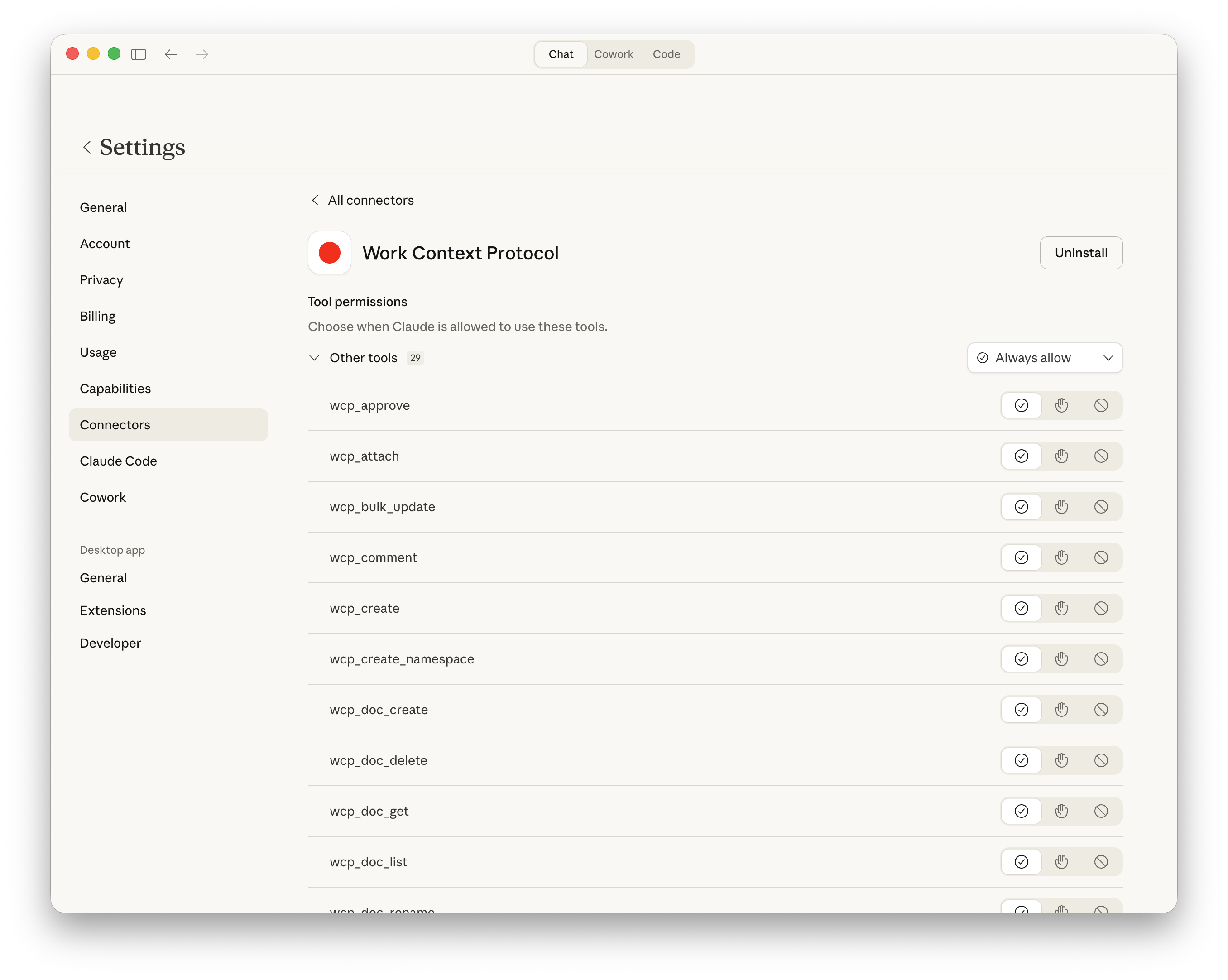Image resolution: width=1228 pixels, height=980 pixels.
Task: Collapse the Other tools section
Action: coord(314,357)
